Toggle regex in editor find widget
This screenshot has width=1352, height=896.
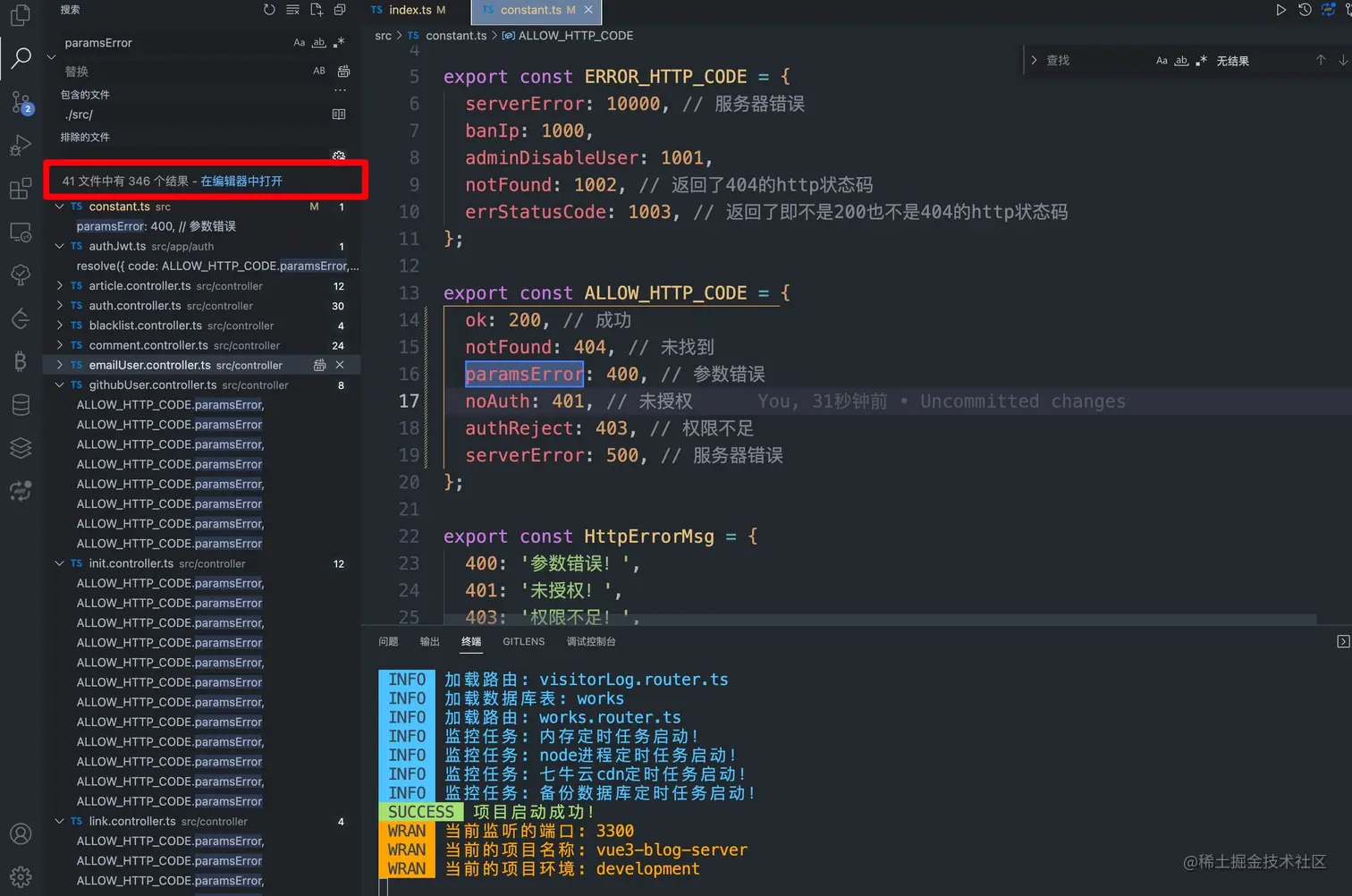point(1201,60)
